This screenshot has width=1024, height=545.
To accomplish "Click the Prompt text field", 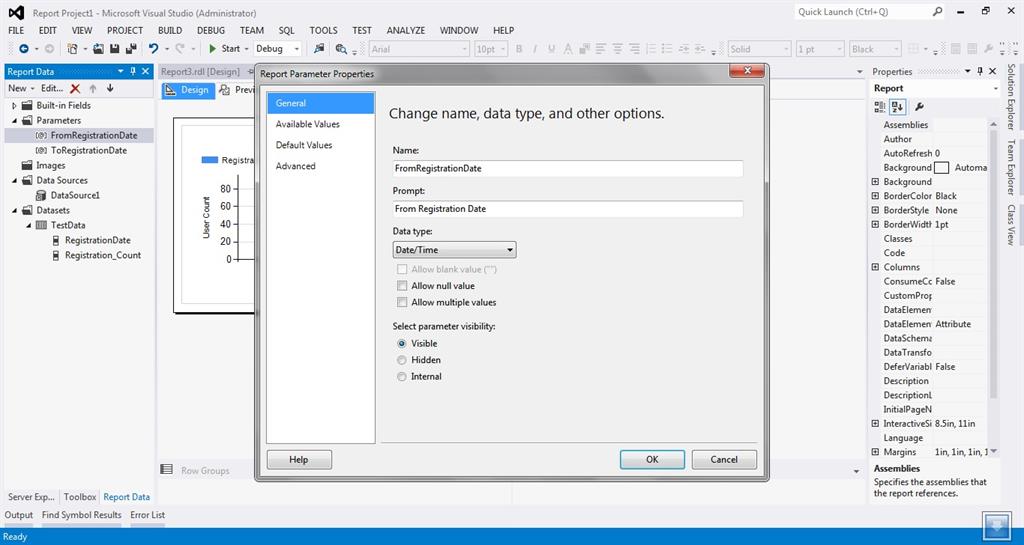I will (x=567, y=209).
